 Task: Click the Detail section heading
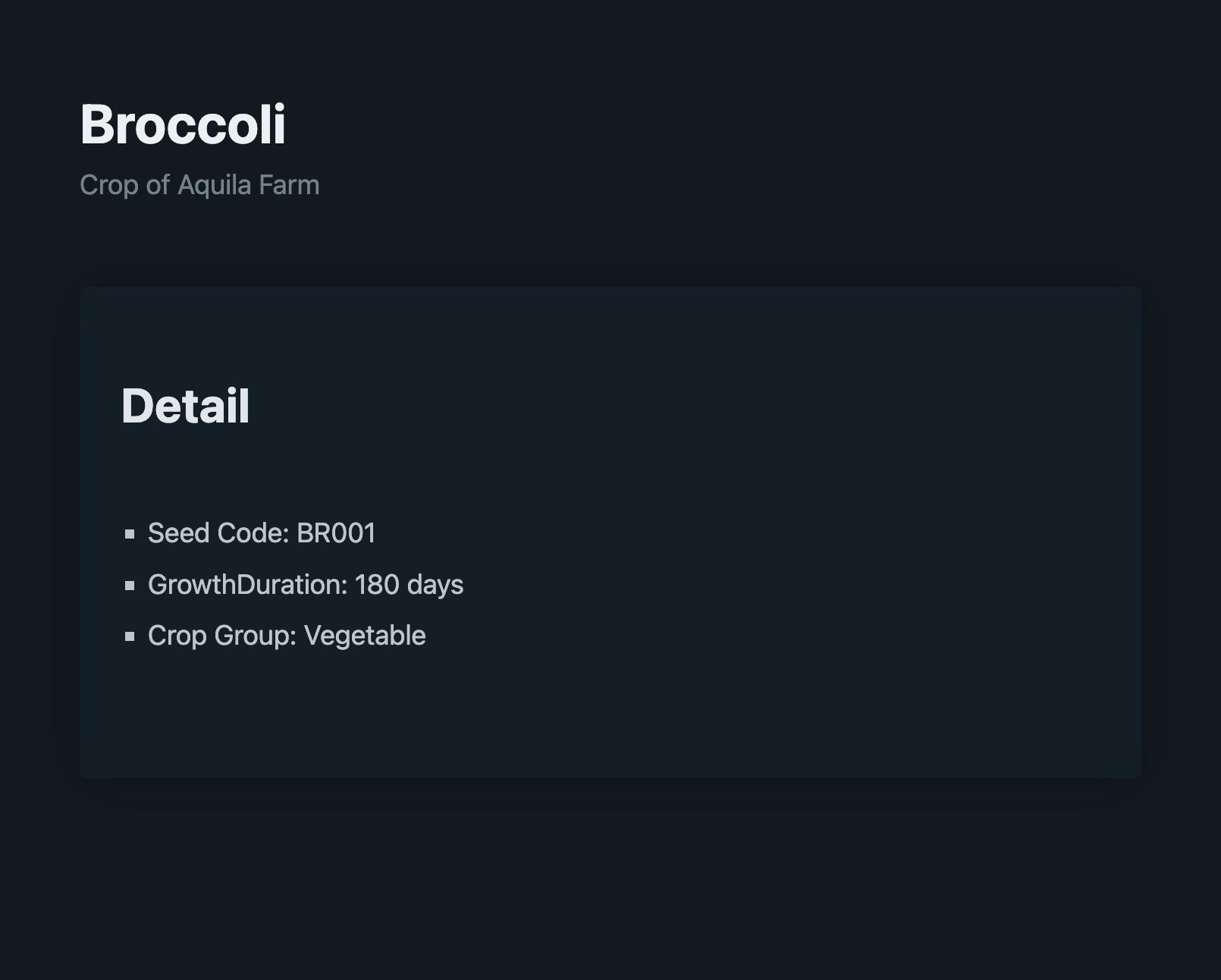185,406
